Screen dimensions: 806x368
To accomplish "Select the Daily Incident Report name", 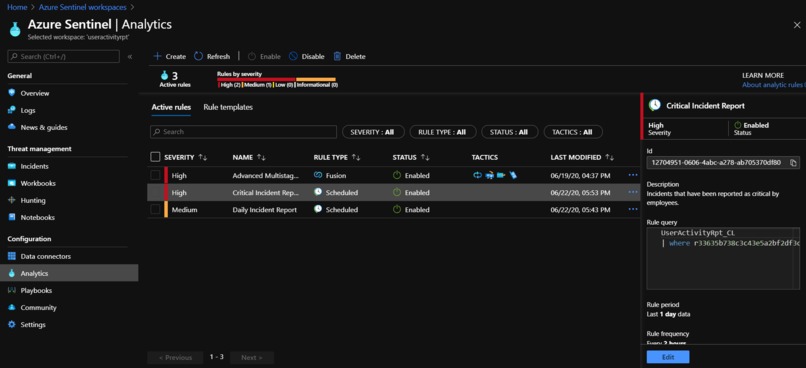I will (265, 210).
